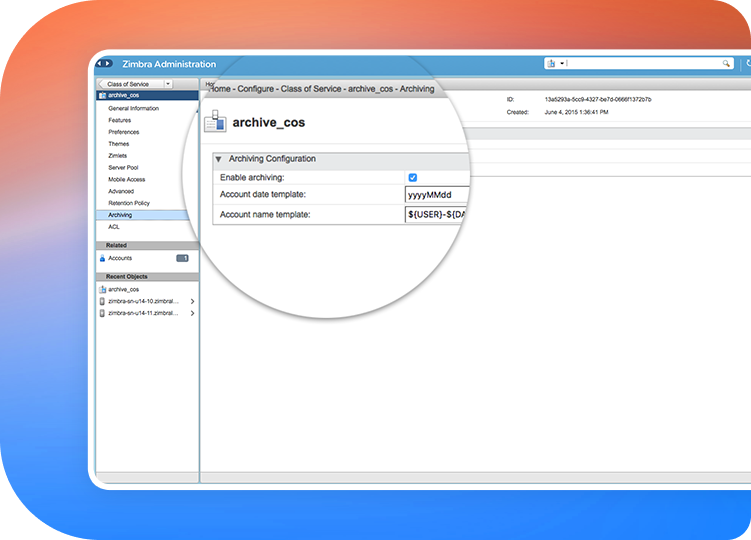Click the Enable archiving label
Screen dimensions: 751x540
[252, 178]
